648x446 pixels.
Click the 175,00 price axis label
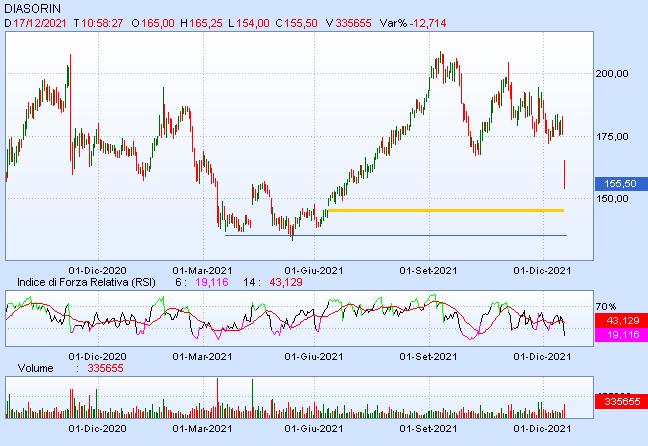coord(612,137)
